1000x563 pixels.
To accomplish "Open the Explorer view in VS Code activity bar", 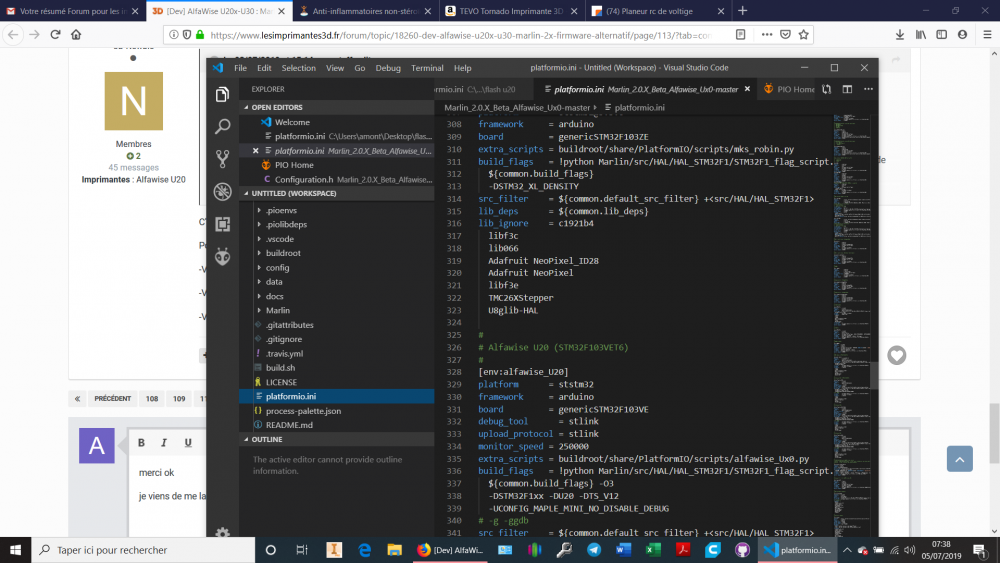I will (x=222, y=94).
